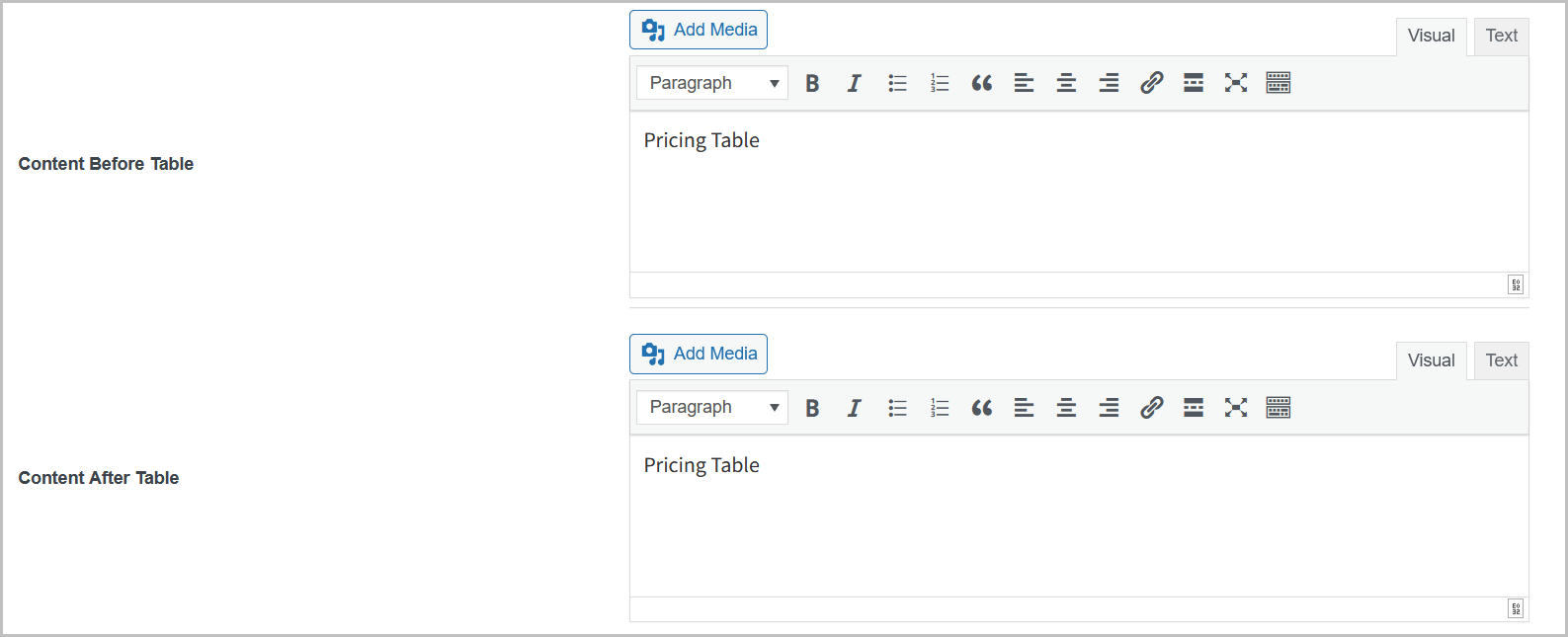Center align text in the bottom editor
The height and width of the screenshot is (637, 1568).
point(1066,407)
